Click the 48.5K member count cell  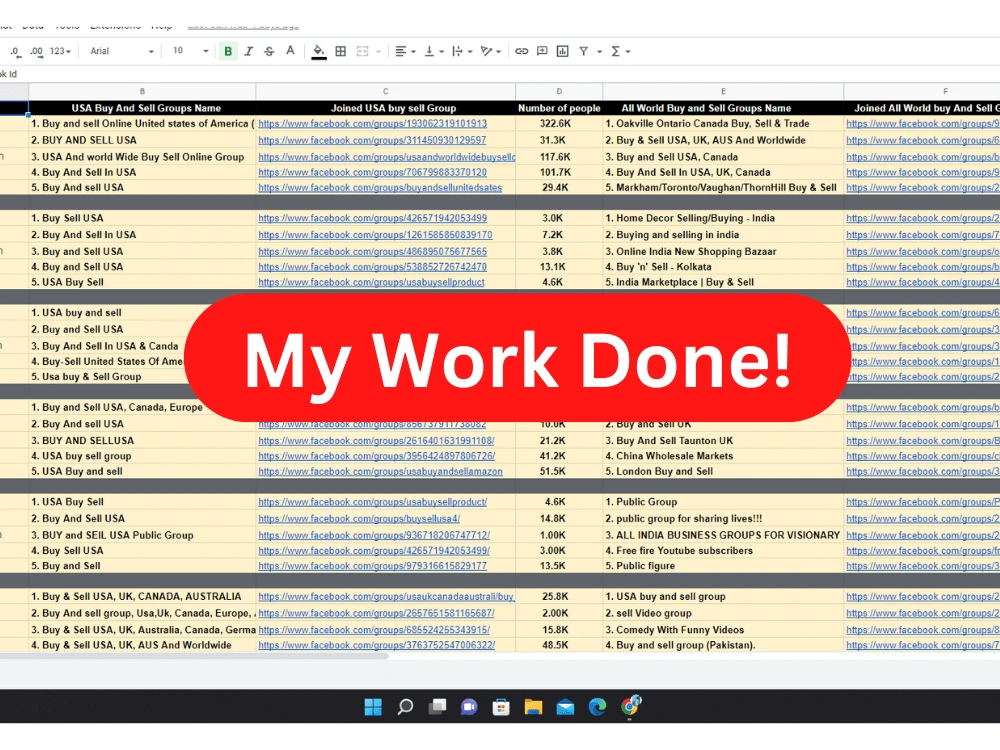(559, 645)
